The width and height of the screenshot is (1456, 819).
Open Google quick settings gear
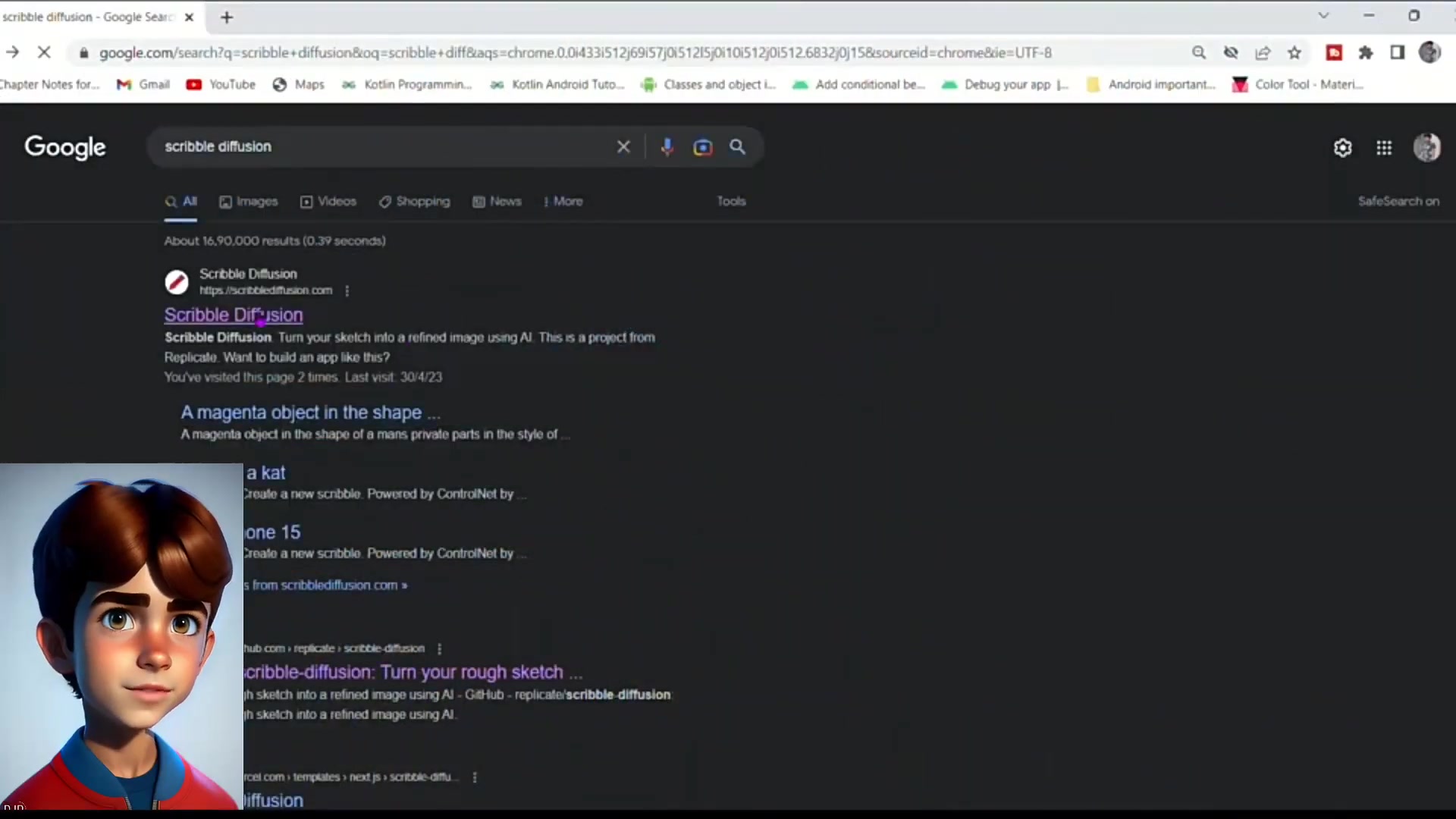pos(1343,148)
